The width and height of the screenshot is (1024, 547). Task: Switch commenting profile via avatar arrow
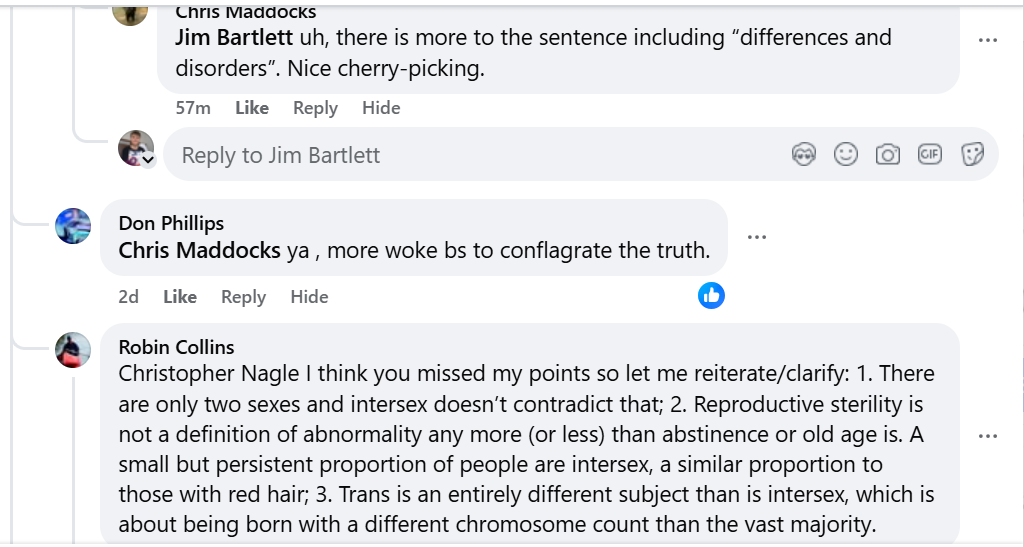point(148,160)
